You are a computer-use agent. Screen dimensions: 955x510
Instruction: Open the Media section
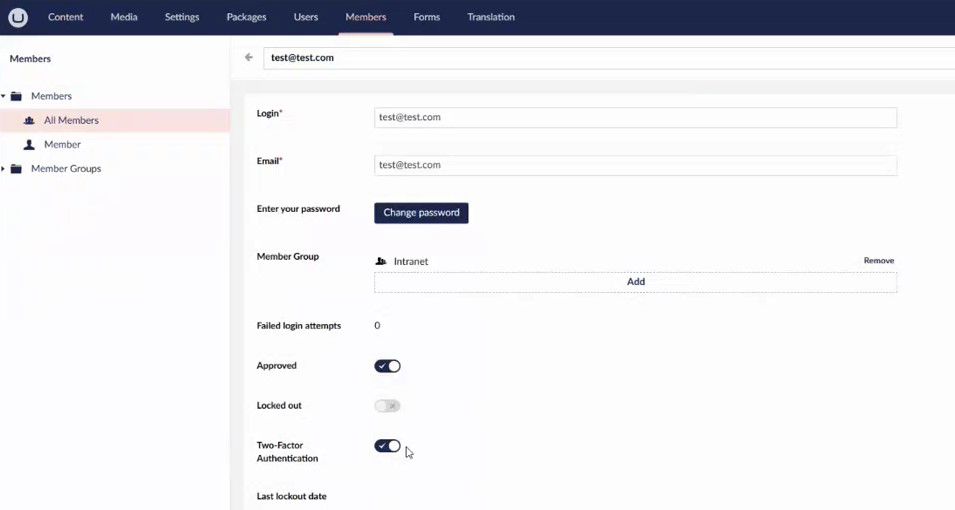[x=124, y=17]
